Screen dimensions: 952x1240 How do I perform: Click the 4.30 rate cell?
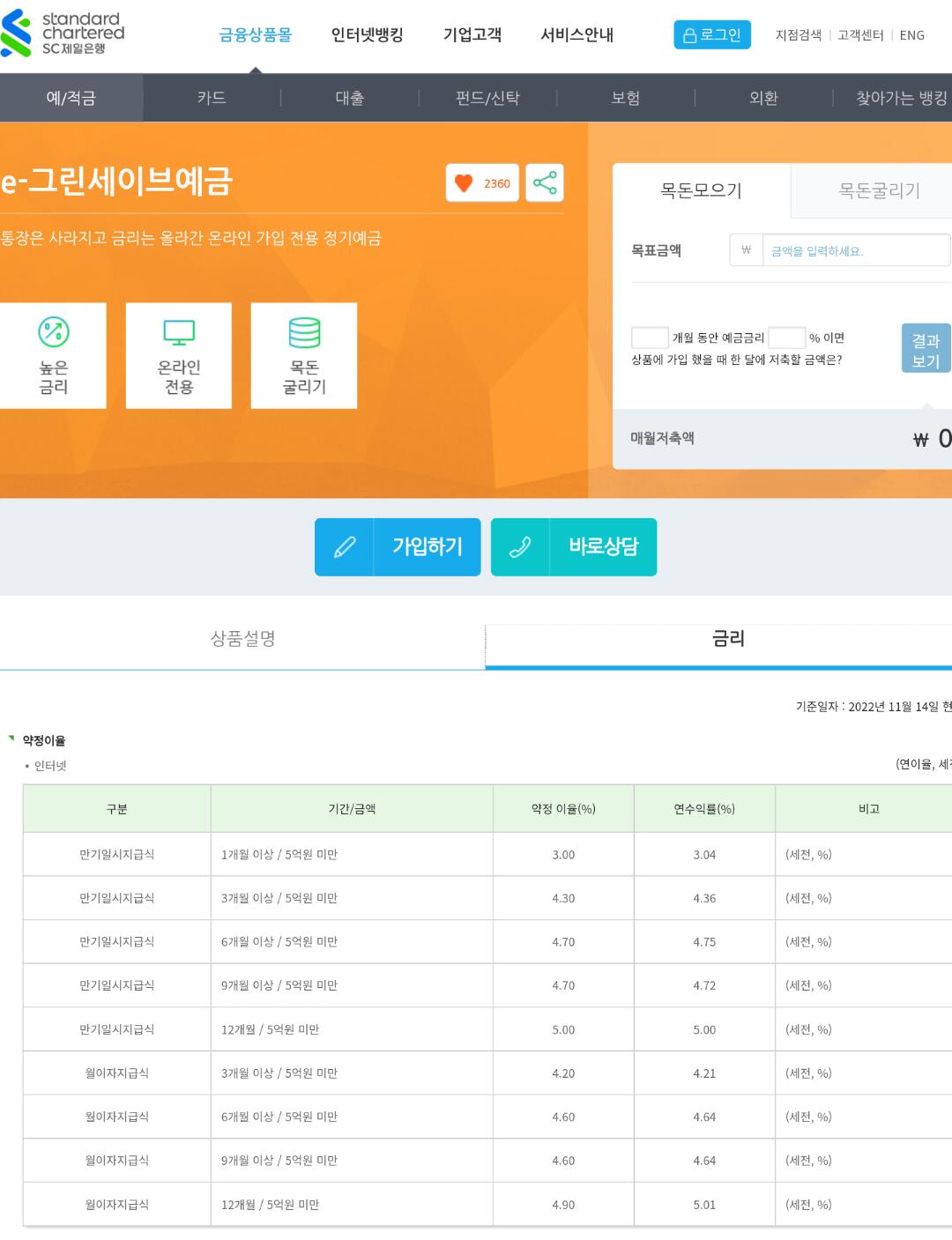pyautogui.click(x=563, y=898)
